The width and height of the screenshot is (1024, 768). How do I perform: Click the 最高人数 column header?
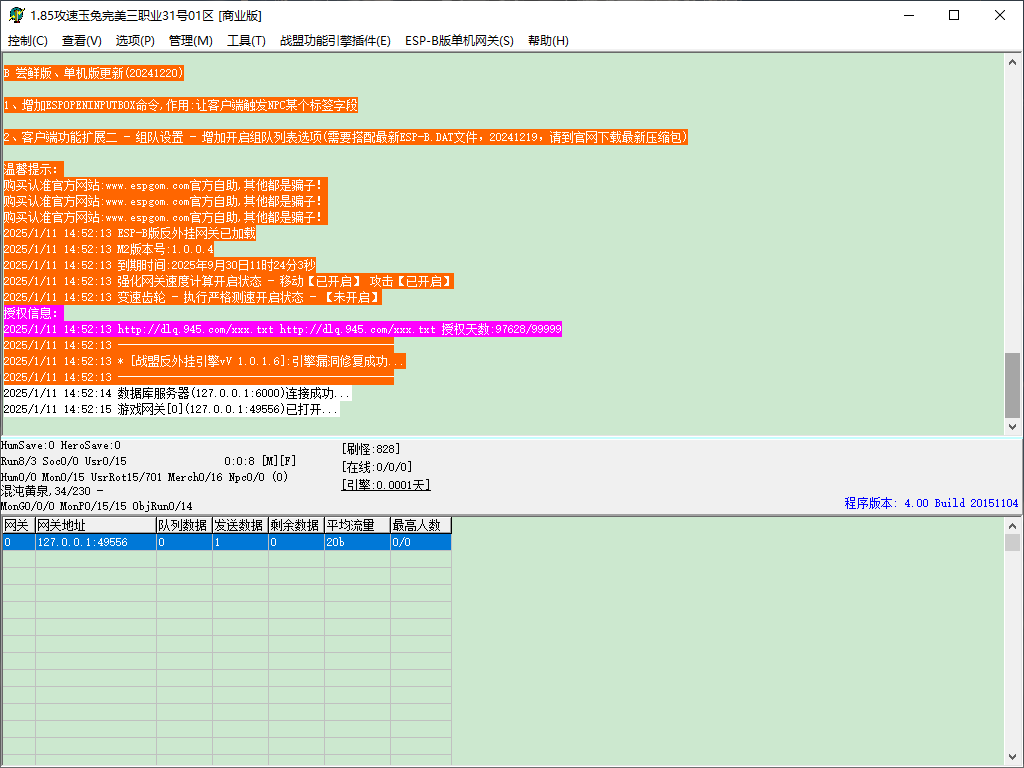421,525
